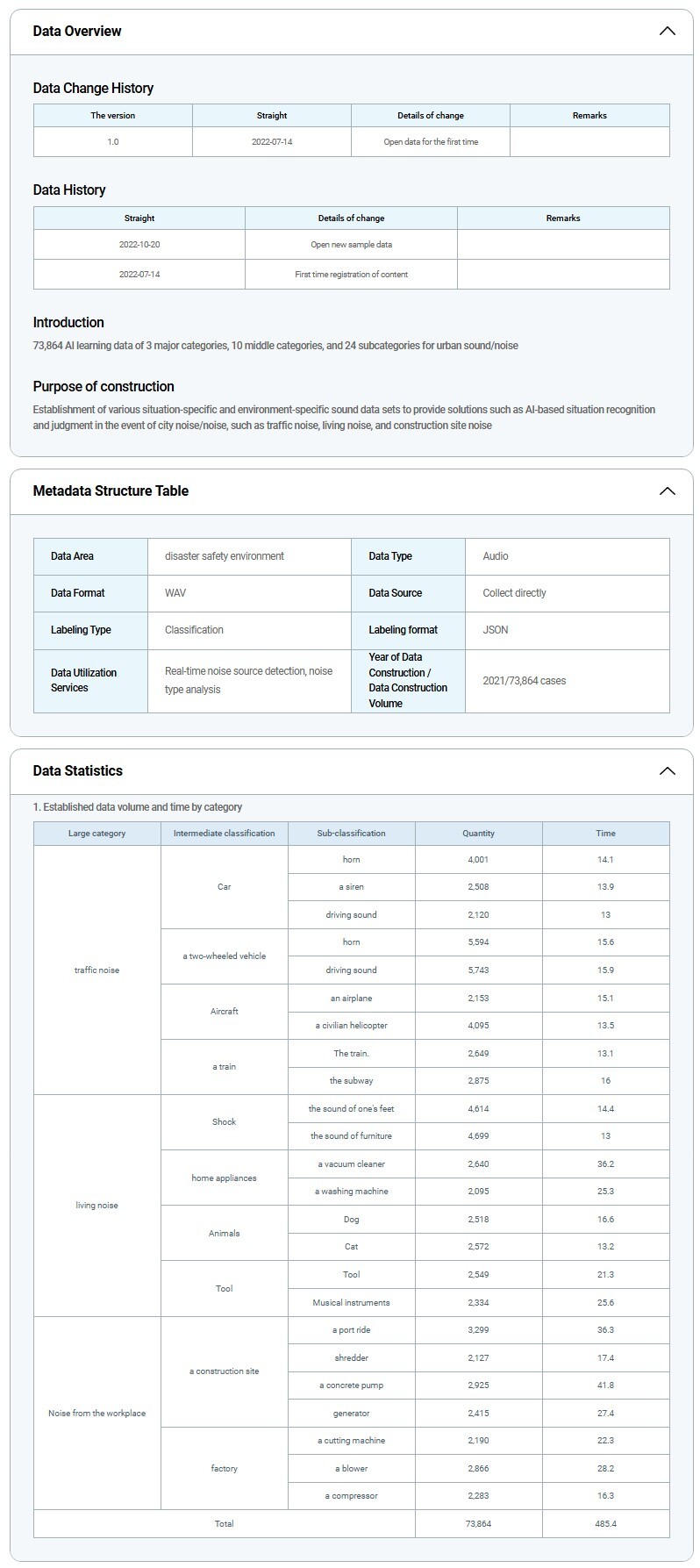The image size is (700, 1568).
Task: Click 'The version' column header
Action: point(112,116)
